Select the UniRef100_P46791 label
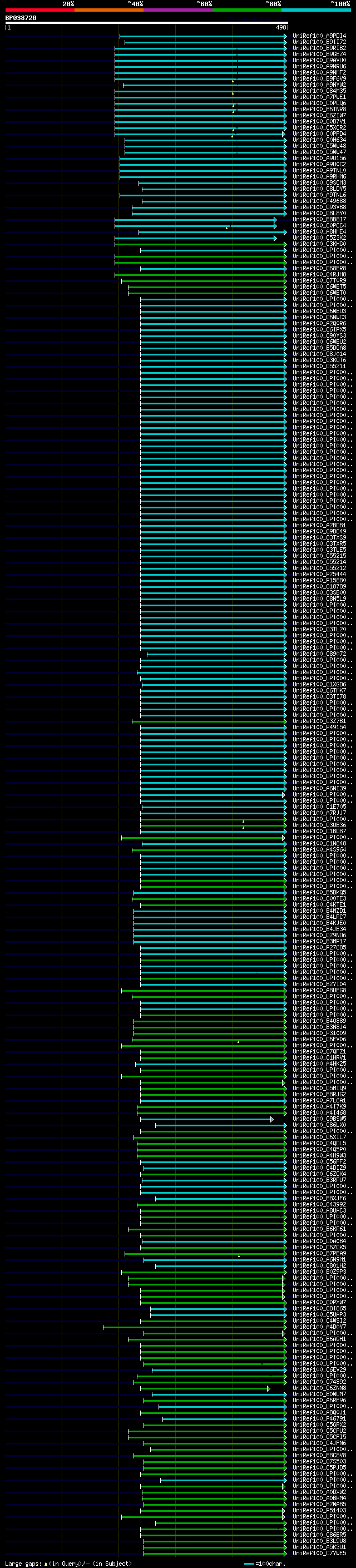Image resolution: width=356 pixels, height=1568 pixels. click(319, 1418)
